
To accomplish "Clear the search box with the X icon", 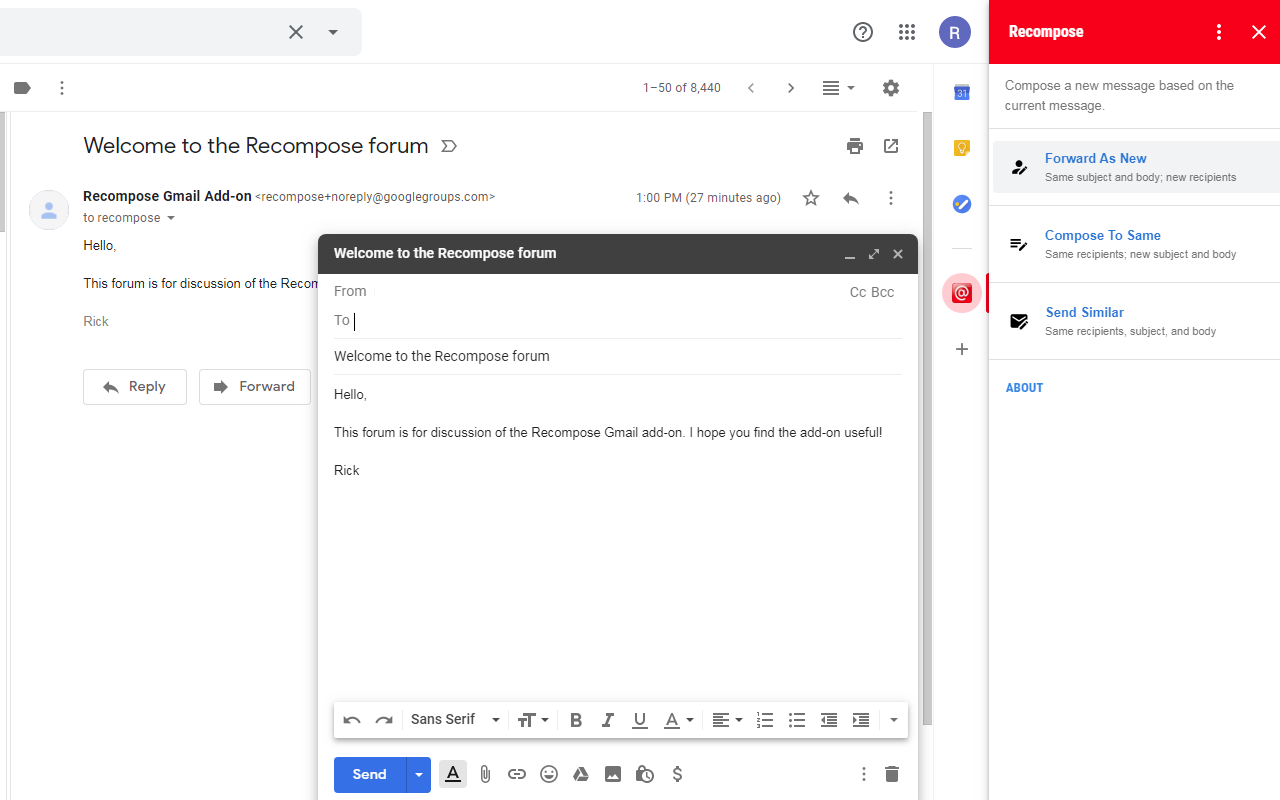I will click(296, 32).
